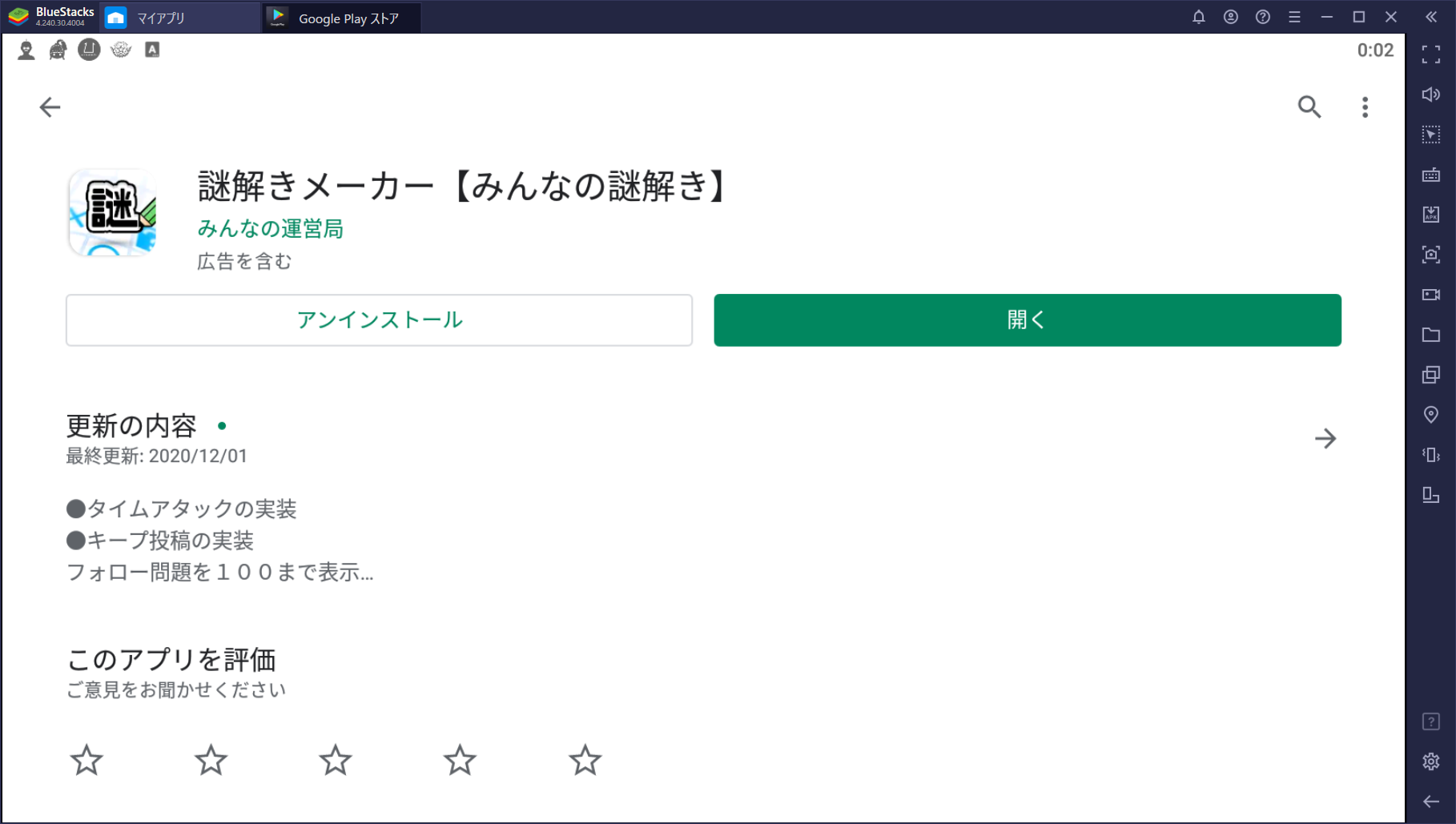This screenshot has width=1456, height=824.
Task: Click the line ●タイムアタックの実装
Action: point(182,509)
